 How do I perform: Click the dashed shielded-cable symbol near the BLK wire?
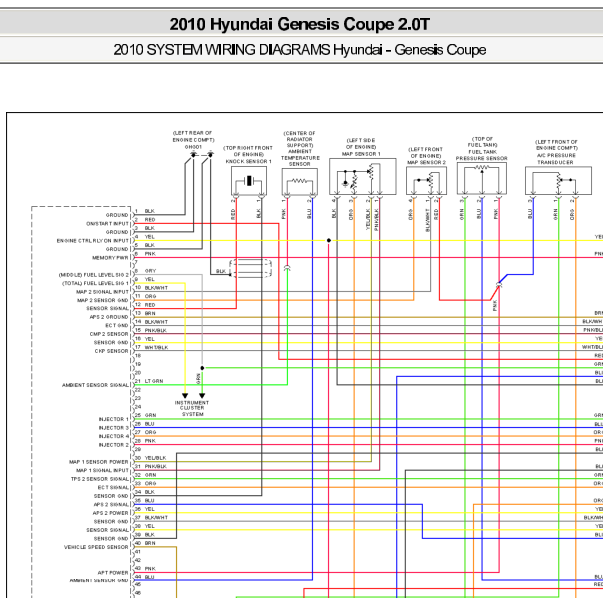(251, 268)
